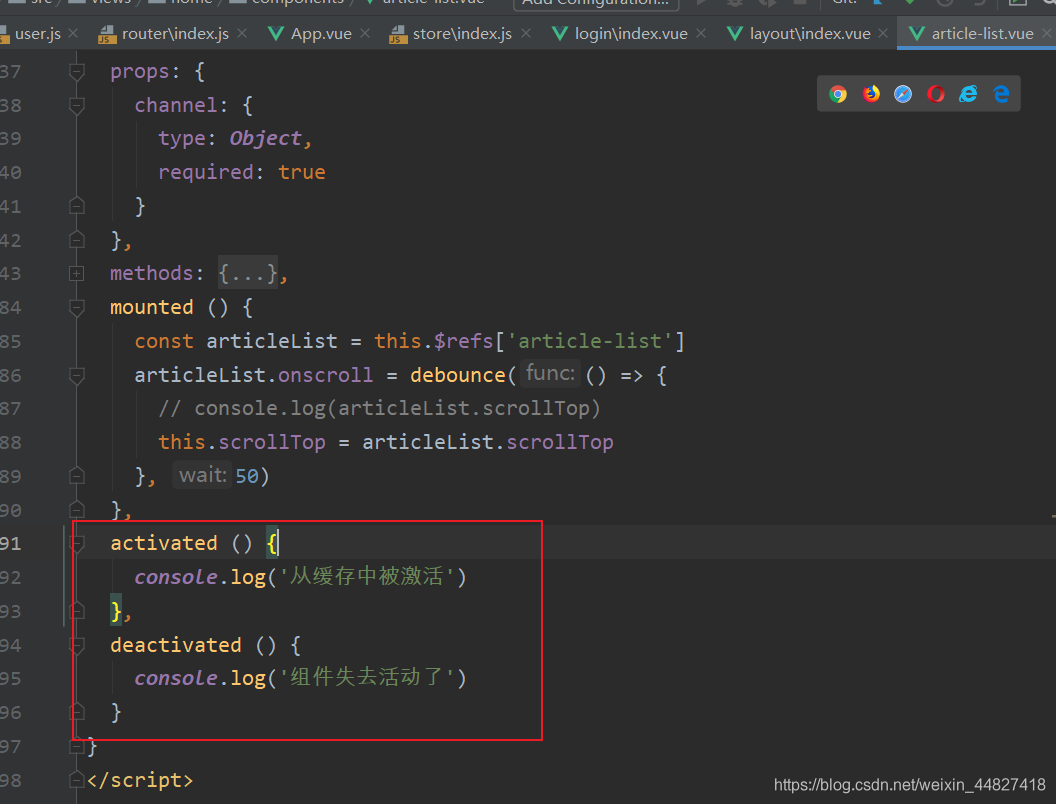Collapse the mounted function at line 84
The height and width of the screenshot is (804, 1056).
77,308
